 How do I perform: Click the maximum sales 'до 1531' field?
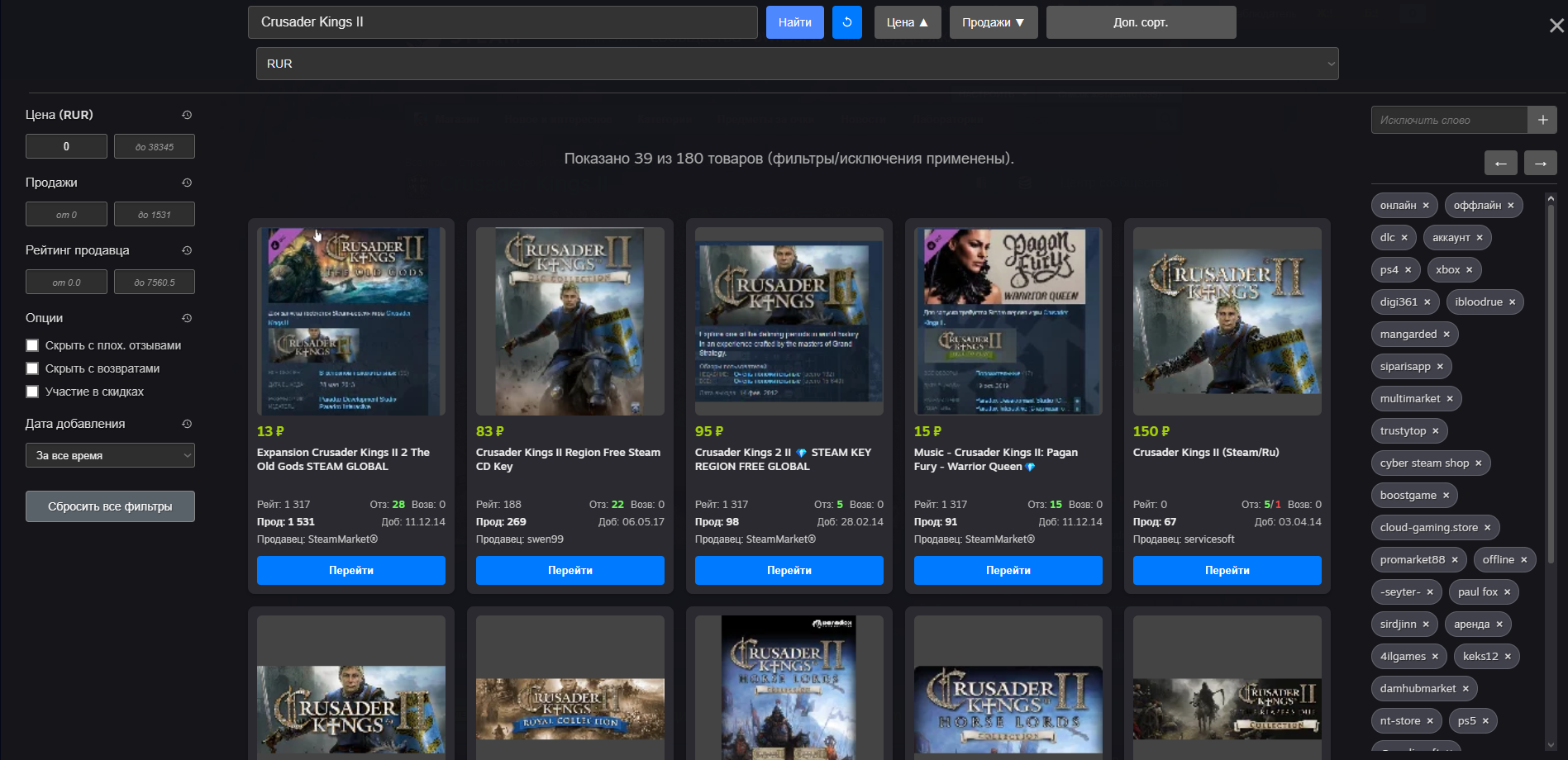[155, 214]
